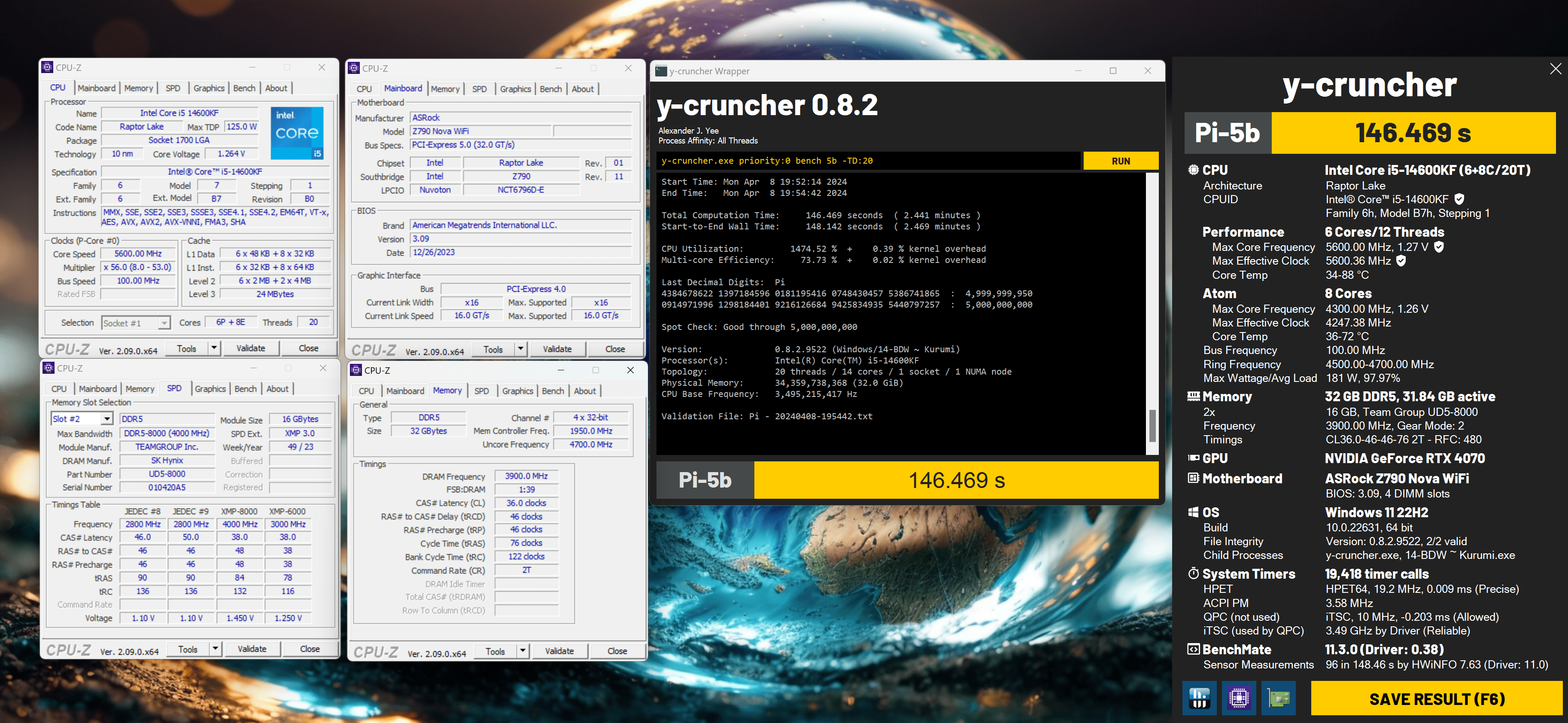Close the CPU-Z Memory tab window

point(630,370)
